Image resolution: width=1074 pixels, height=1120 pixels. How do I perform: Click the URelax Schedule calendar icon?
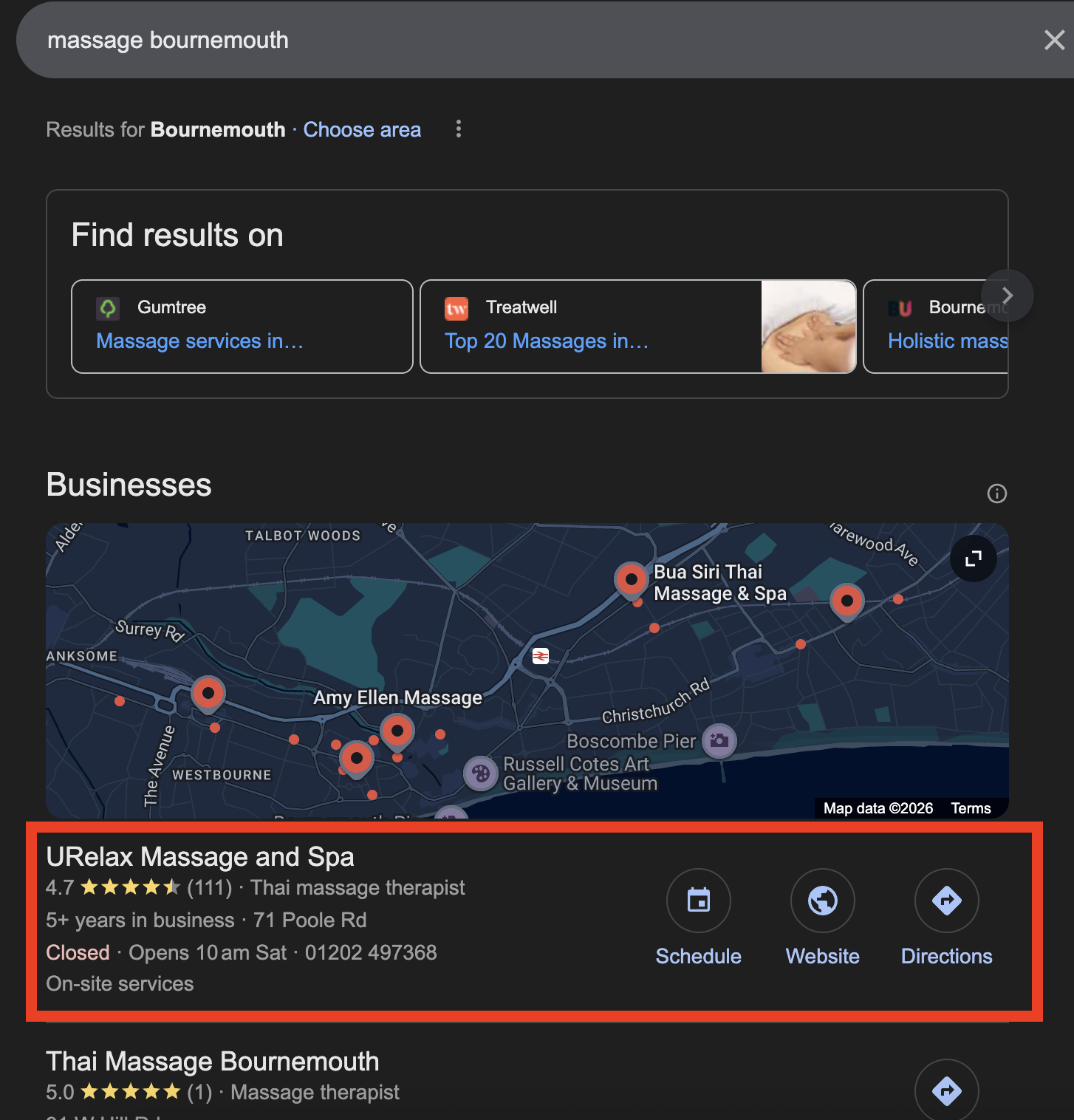699,901
